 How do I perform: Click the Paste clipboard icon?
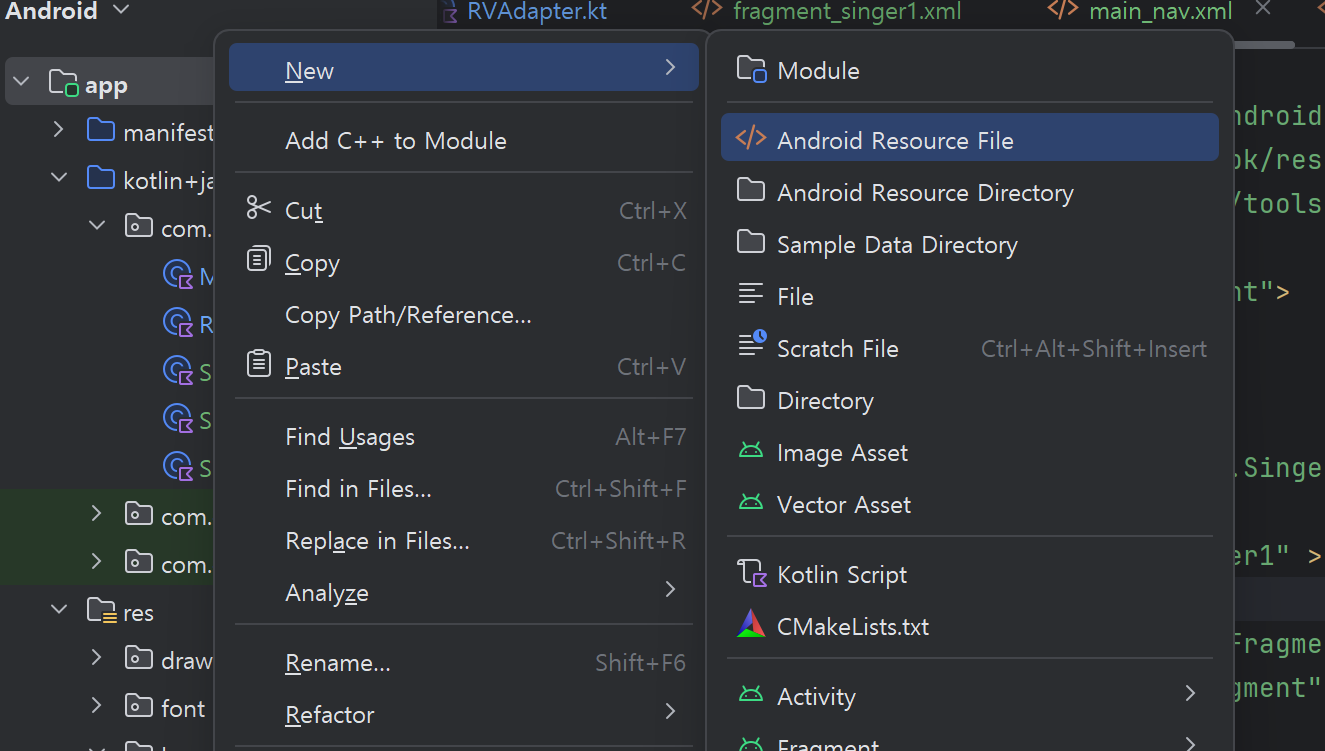point(259,365)
